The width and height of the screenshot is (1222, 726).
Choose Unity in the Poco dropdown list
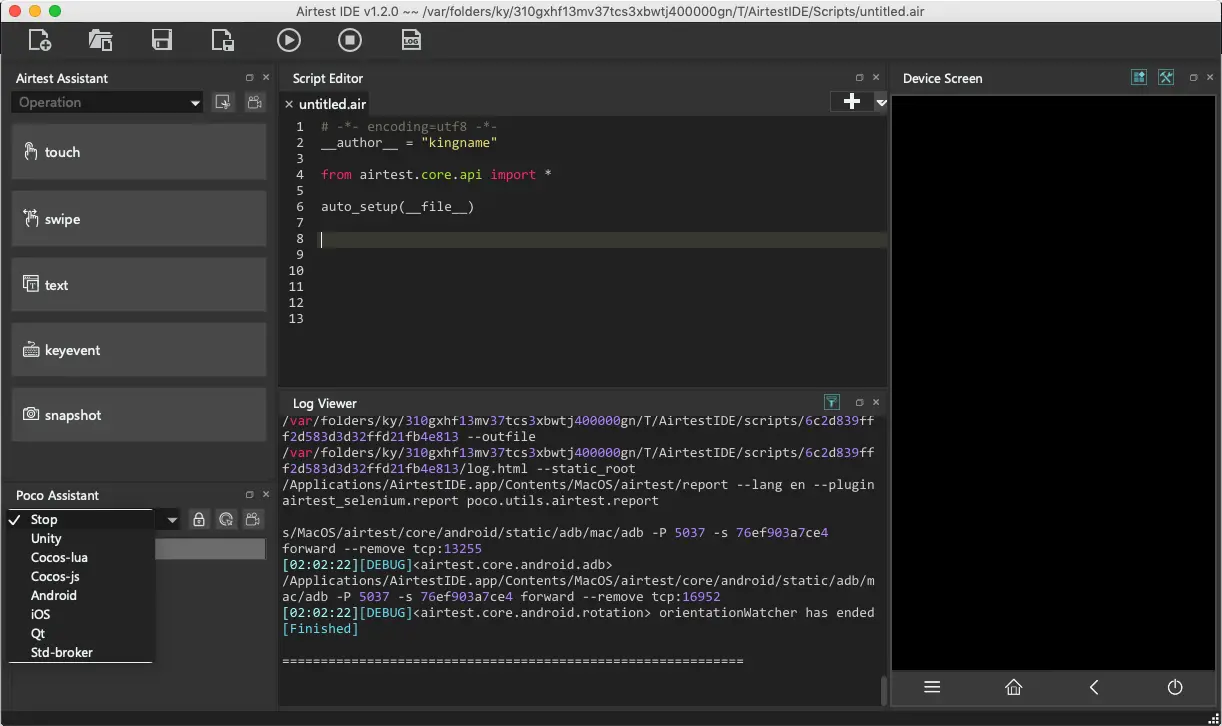(x=46, y=538)
